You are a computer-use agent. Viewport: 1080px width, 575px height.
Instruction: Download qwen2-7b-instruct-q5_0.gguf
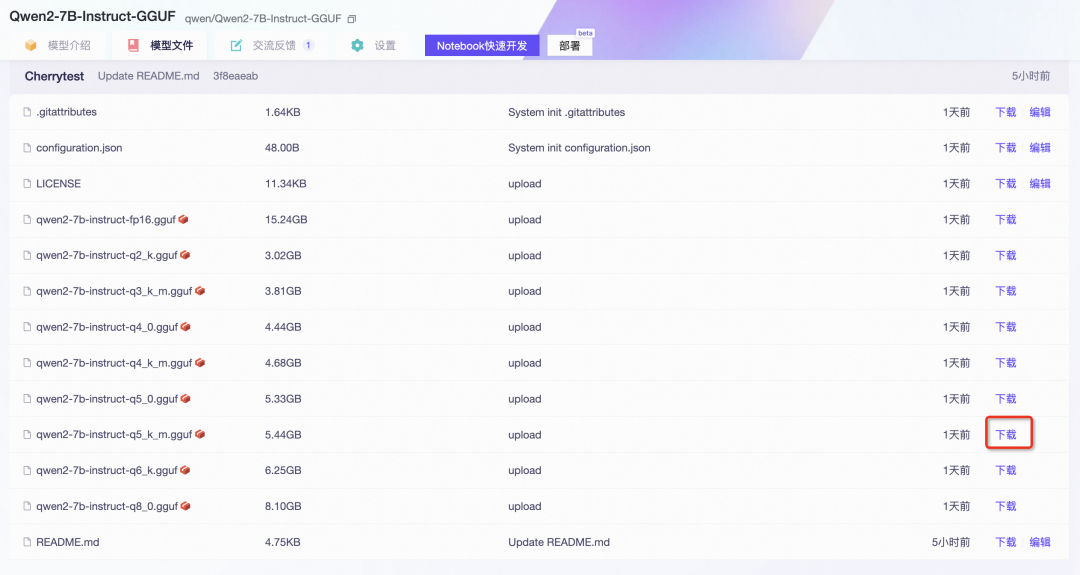[x=1006, y=399]
